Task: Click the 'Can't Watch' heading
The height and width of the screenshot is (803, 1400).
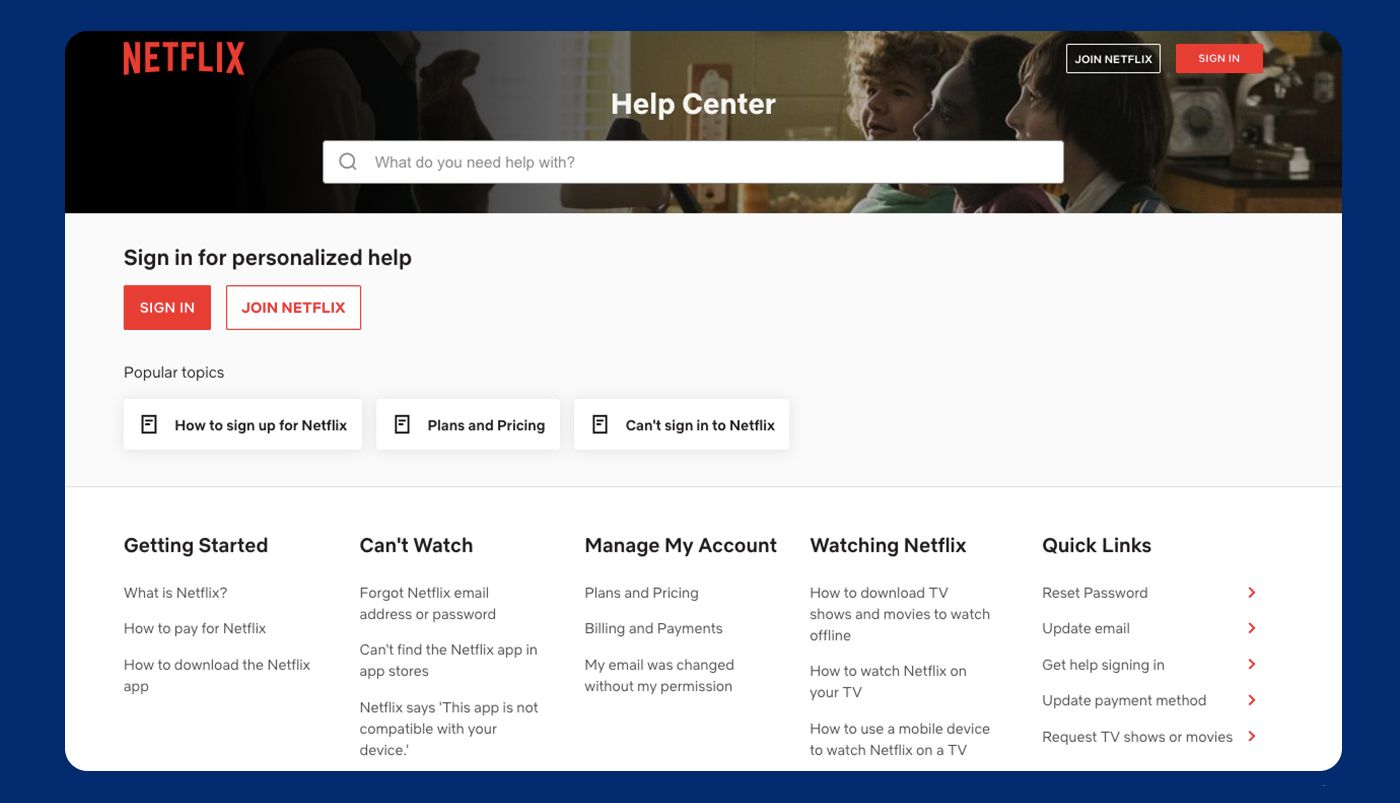Action: pos(416,545)
